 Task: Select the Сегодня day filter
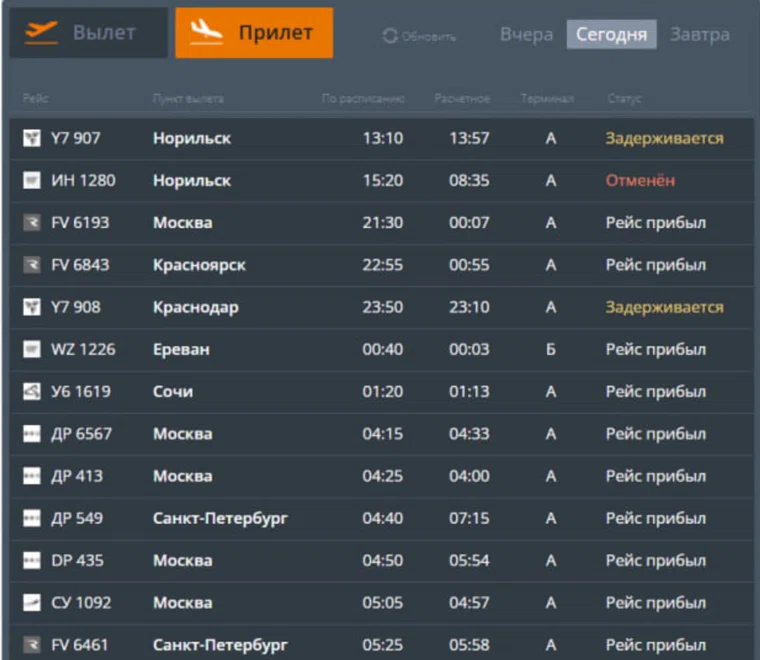(612, 35)
